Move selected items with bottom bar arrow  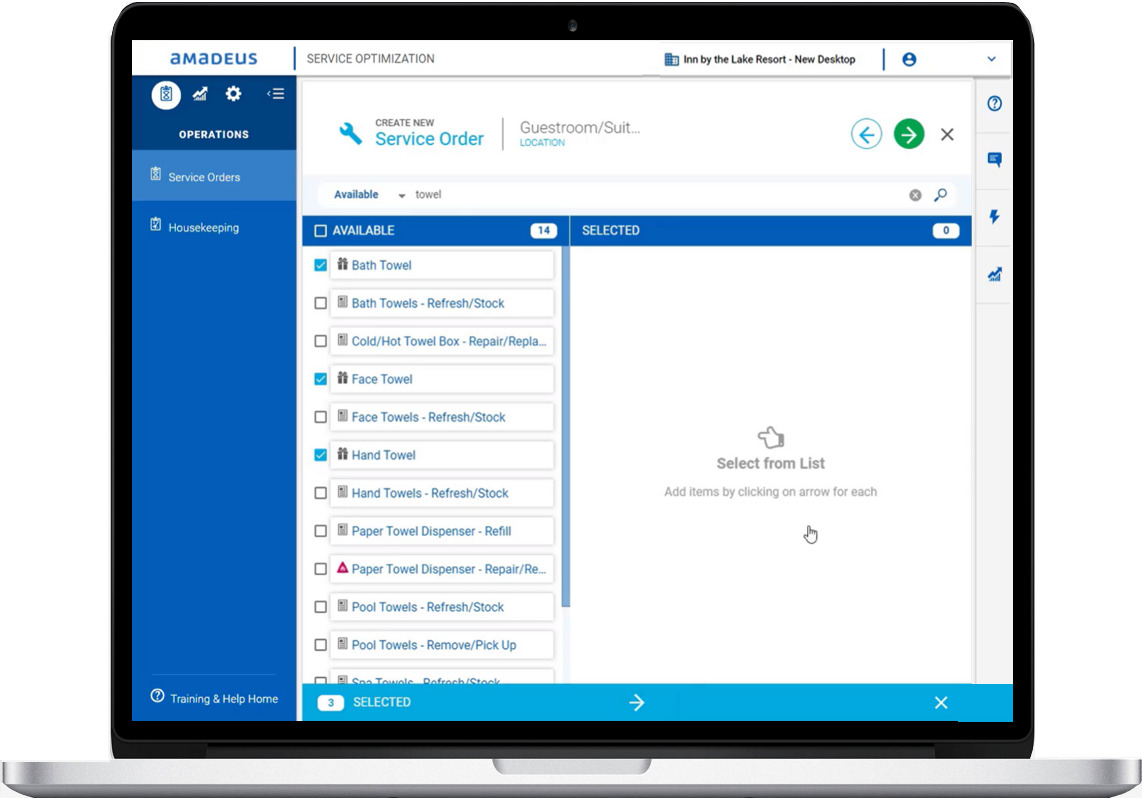point(637,702)
